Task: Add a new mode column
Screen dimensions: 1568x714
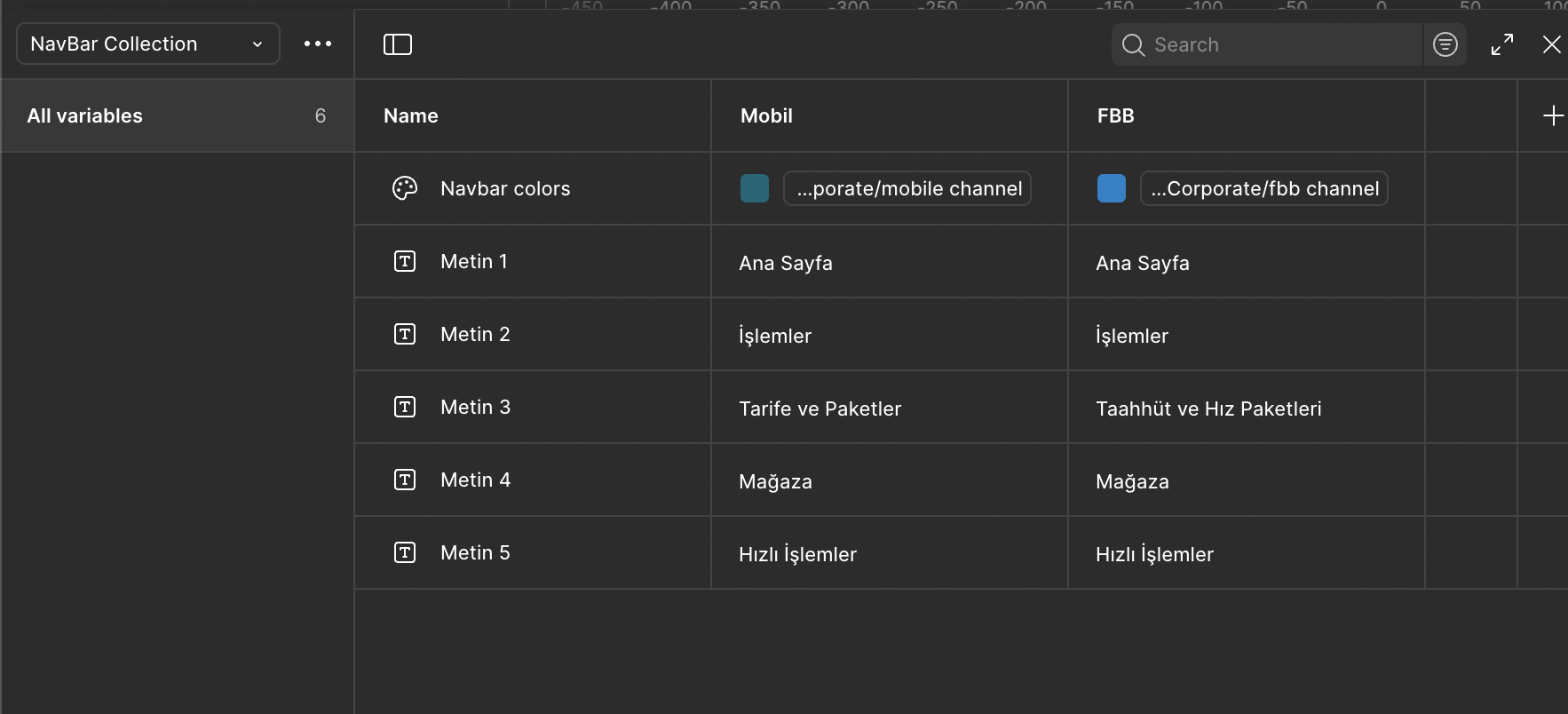Action: (x=1553, y=115)
